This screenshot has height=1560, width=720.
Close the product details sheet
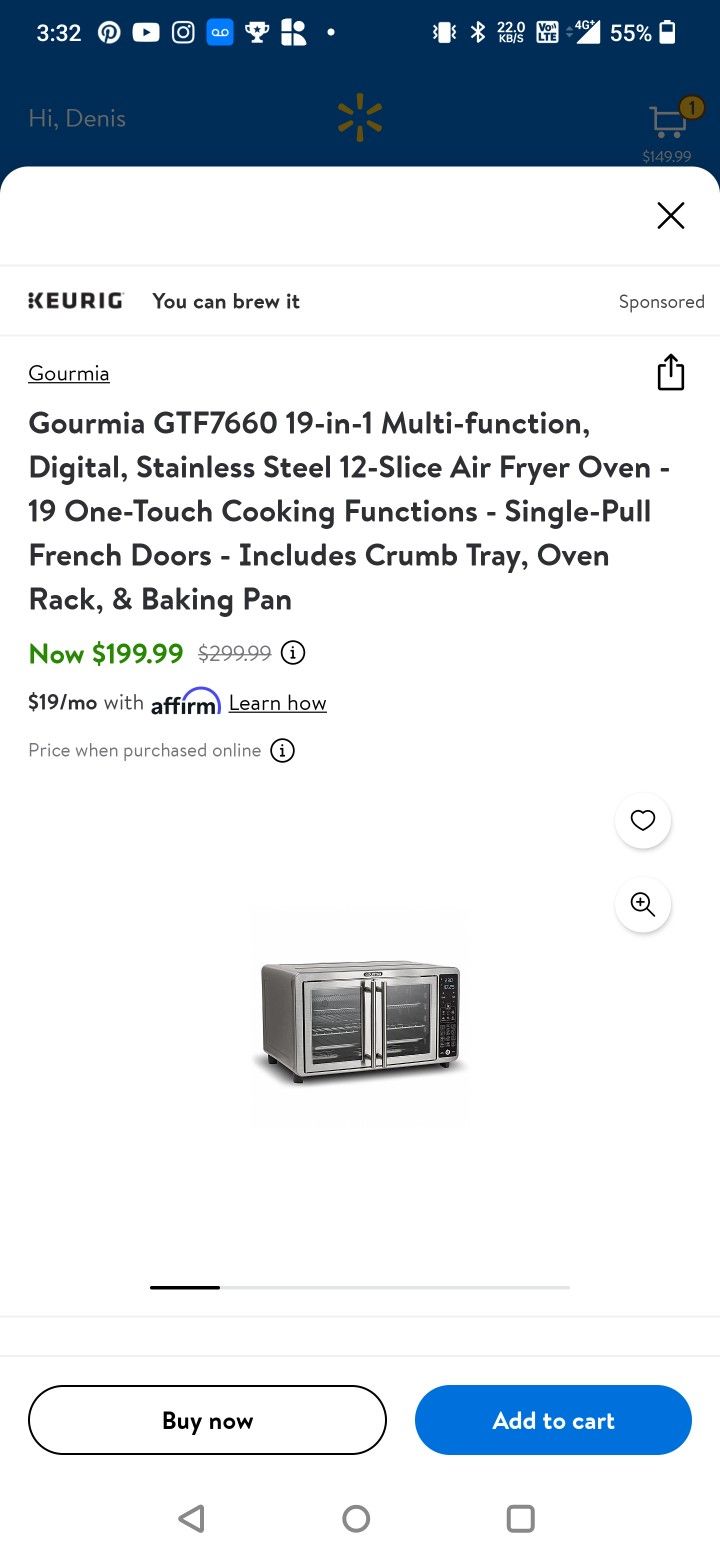(x=670, y=215)
